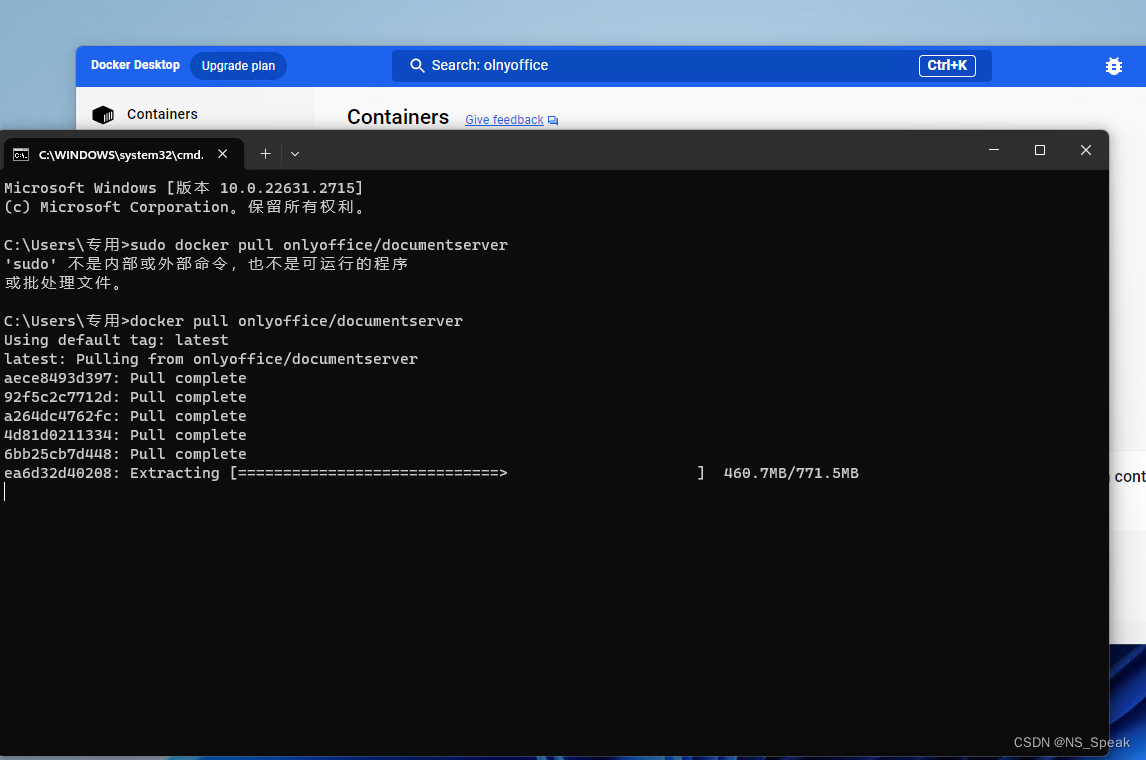Click the Docker Desktop title label

click(135, 65)
